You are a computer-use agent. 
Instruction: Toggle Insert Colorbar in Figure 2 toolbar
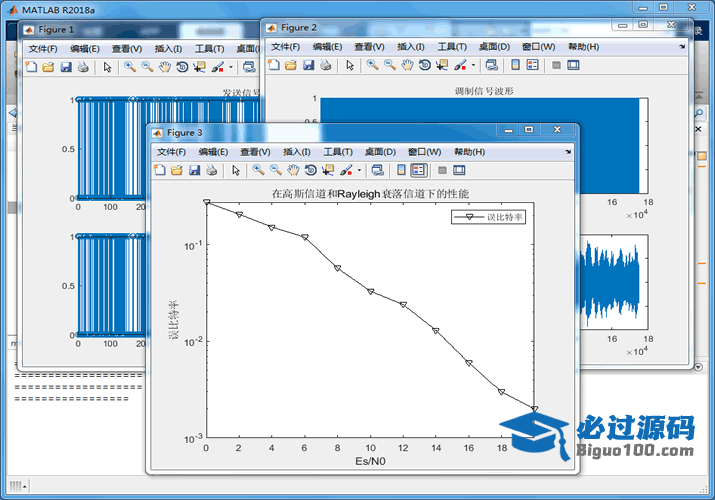515,65
